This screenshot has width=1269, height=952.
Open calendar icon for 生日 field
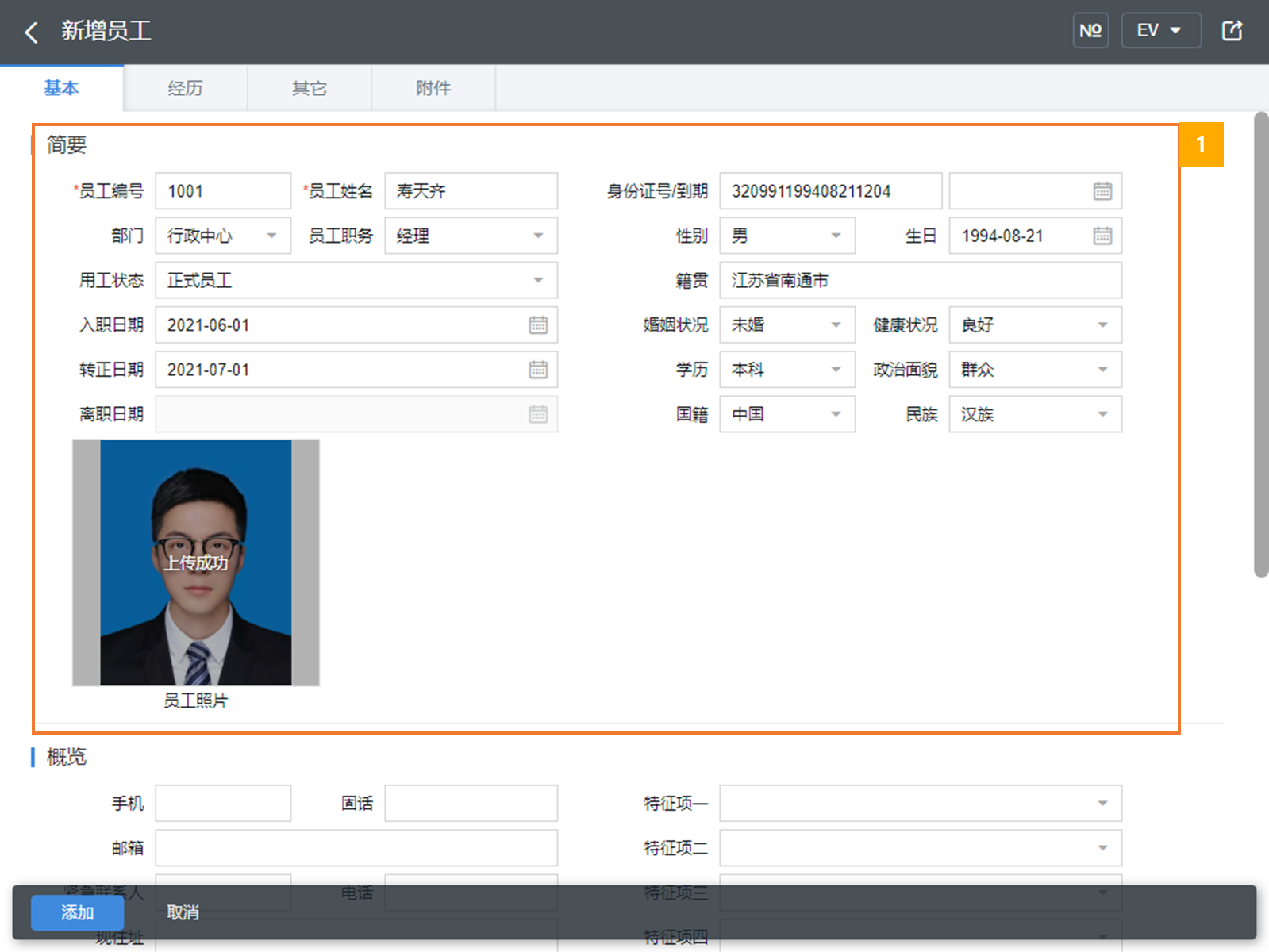(1102, 236)
